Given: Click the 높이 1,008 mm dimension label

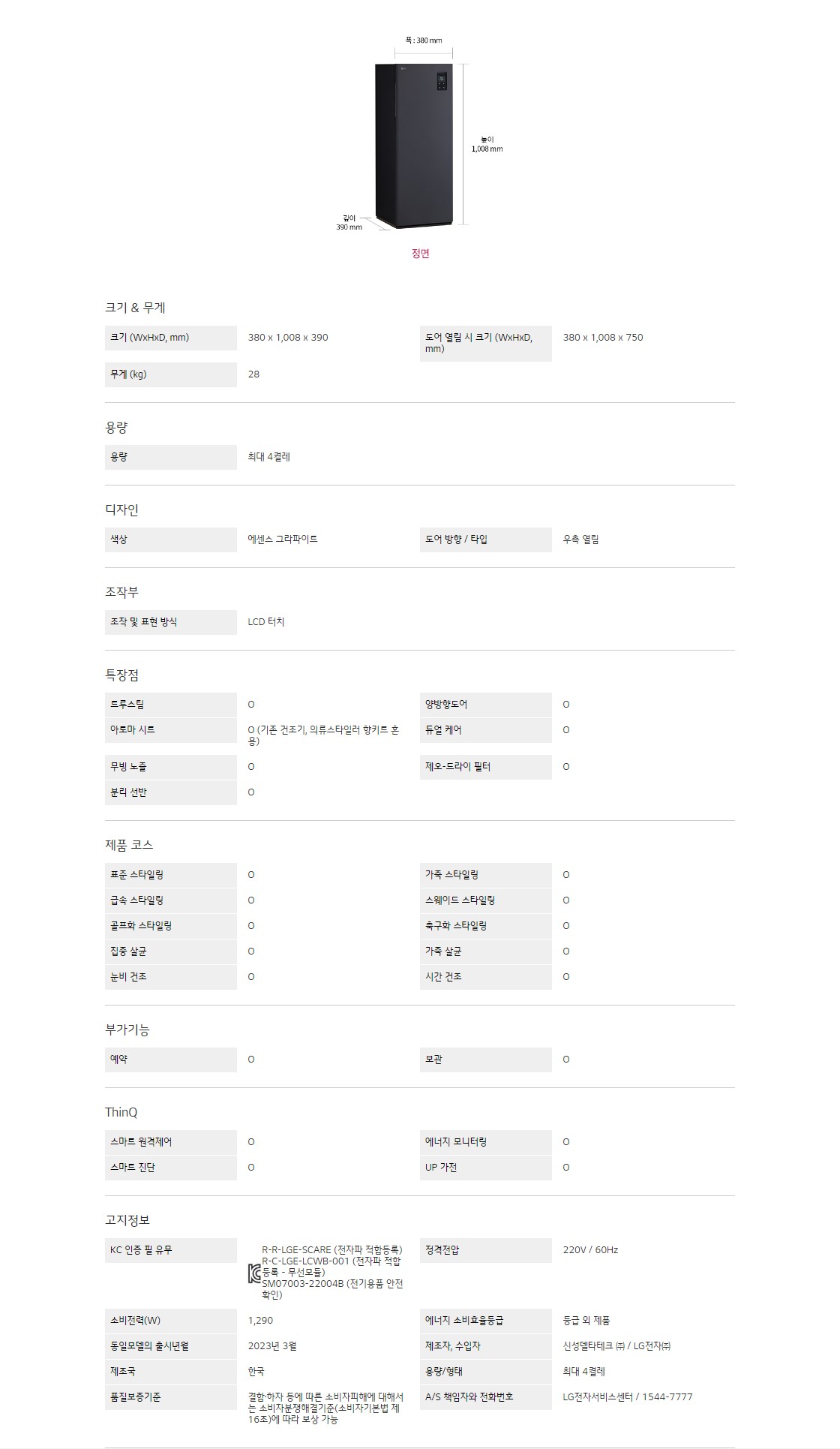Looking at the screenshot, I should (x=487, y=144).
